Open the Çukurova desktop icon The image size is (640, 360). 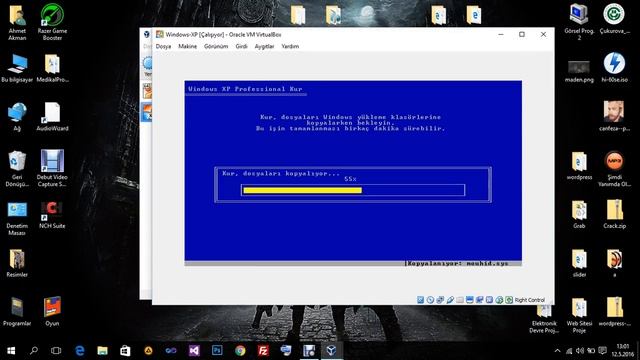pos(614,20)
